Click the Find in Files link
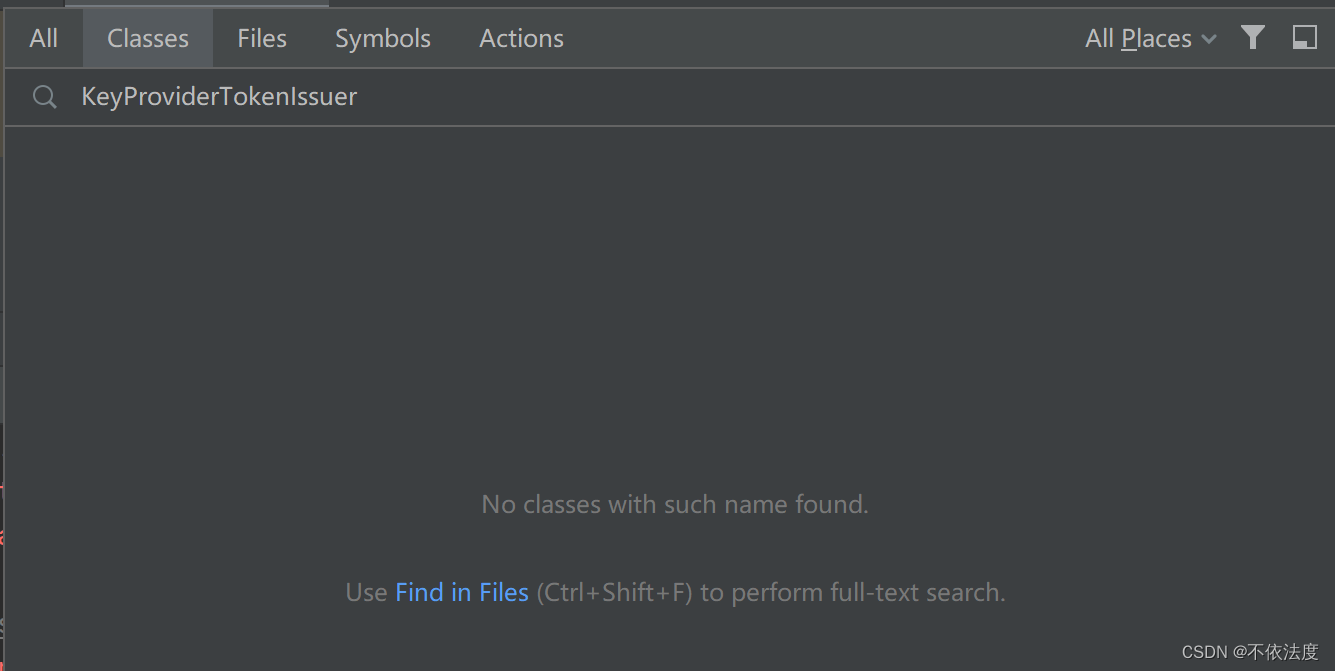The height and width of the screenshot is (671, 1335). [462, 592]
